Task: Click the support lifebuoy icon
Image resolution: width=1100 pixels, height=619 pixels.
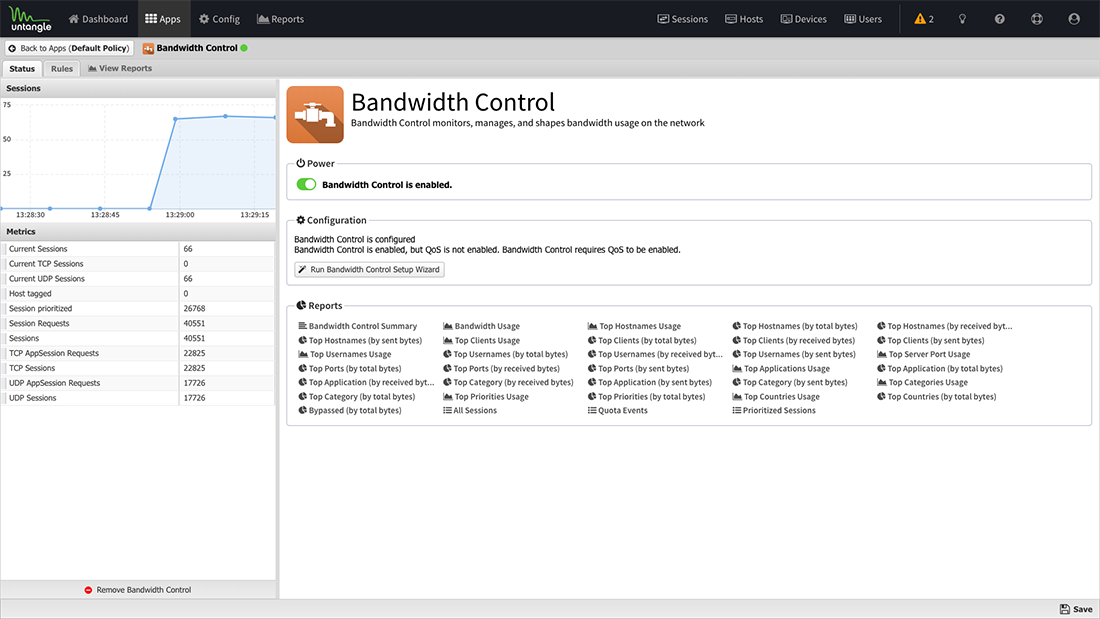Action: pos(1037,19)
